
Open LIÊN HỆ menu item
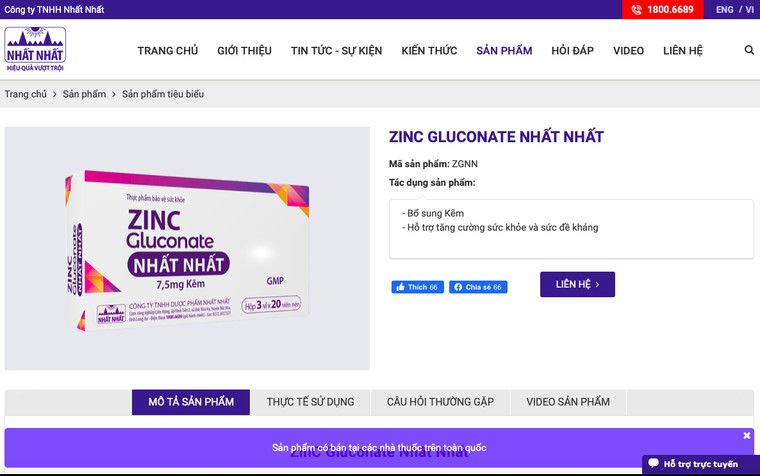(x=682, y=50)
